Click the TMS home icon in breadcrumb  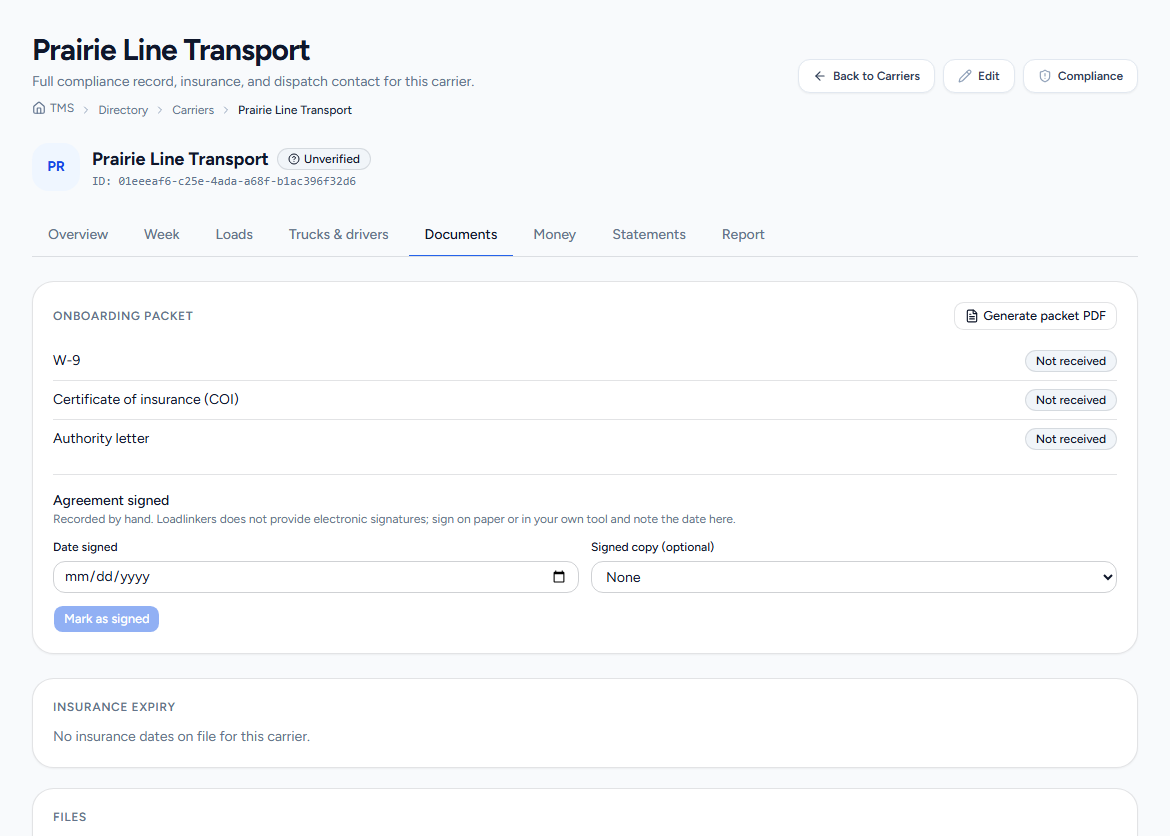tap(39, 108)
